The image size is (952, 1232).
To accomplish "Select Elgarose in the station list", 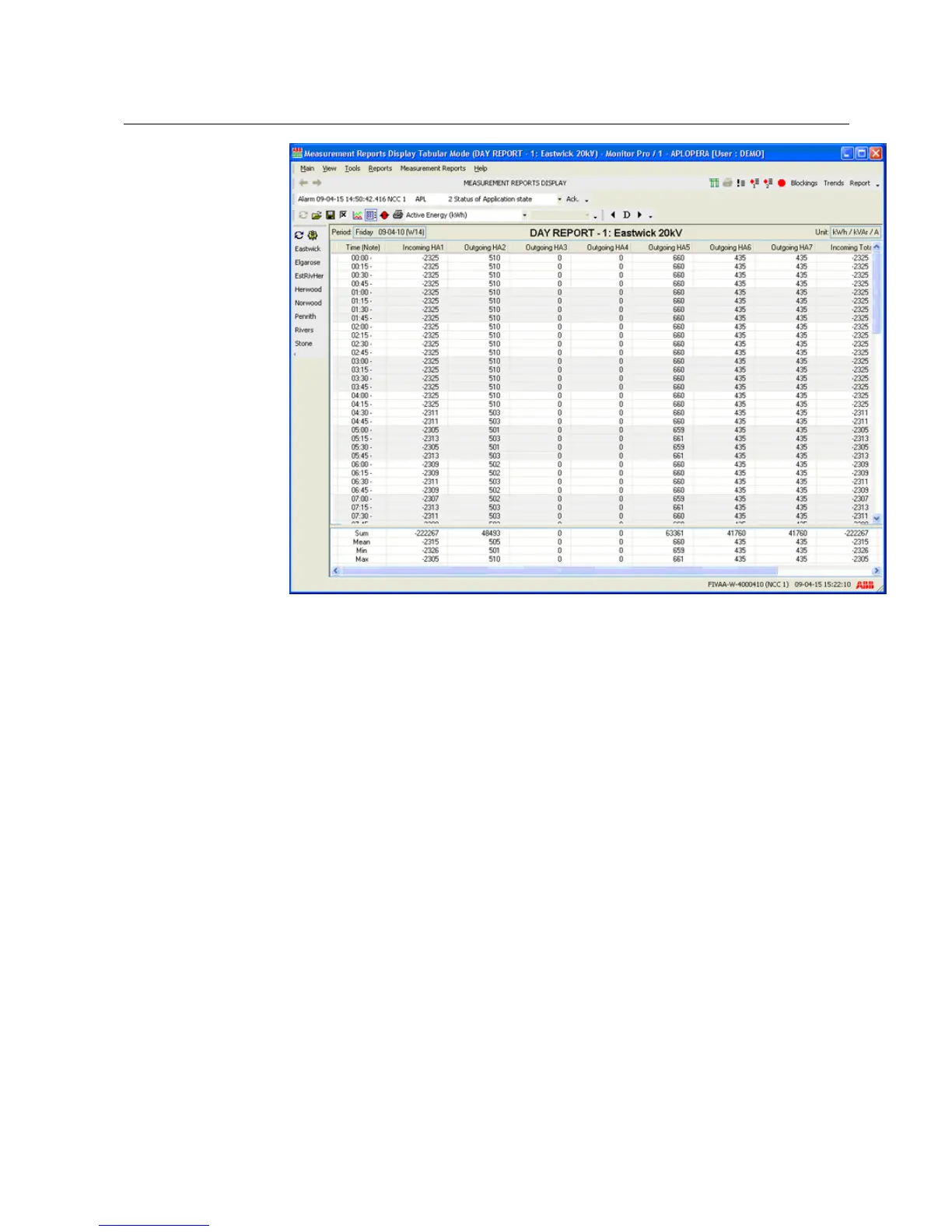I will (307, 263).
